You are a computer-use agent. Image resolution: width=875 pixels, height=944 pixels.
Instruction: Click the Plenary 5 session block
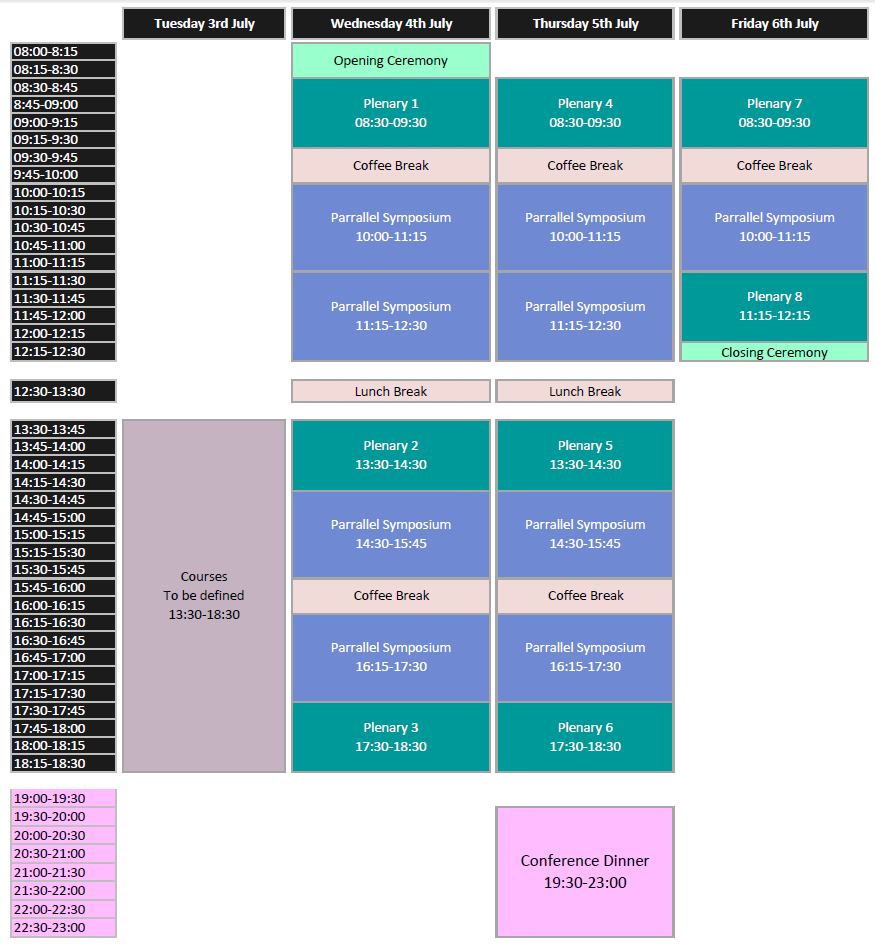(x=585, y=455)
